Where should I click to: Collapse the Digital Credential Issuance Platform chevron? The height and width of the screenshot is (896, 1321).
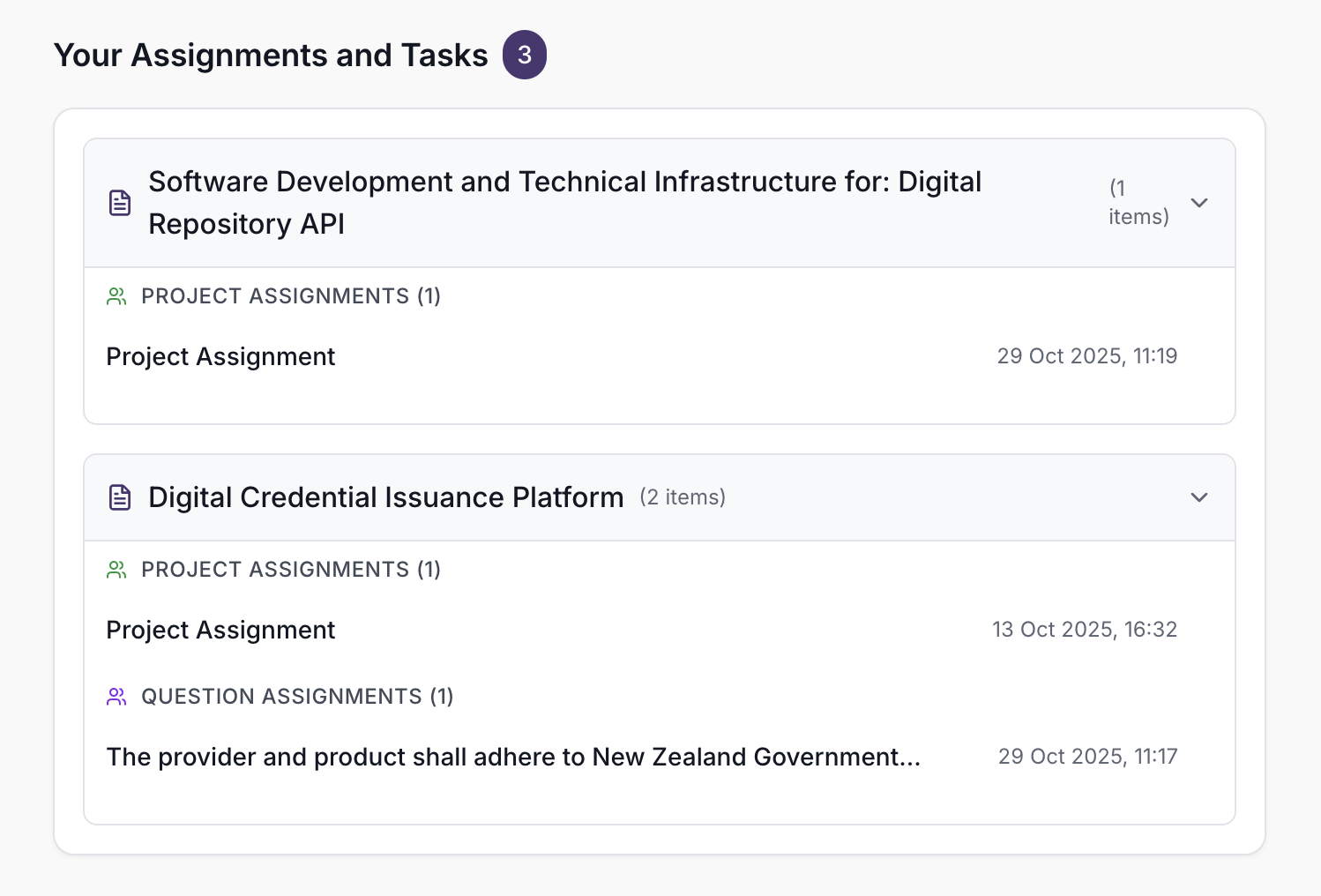pos(1198,497)
